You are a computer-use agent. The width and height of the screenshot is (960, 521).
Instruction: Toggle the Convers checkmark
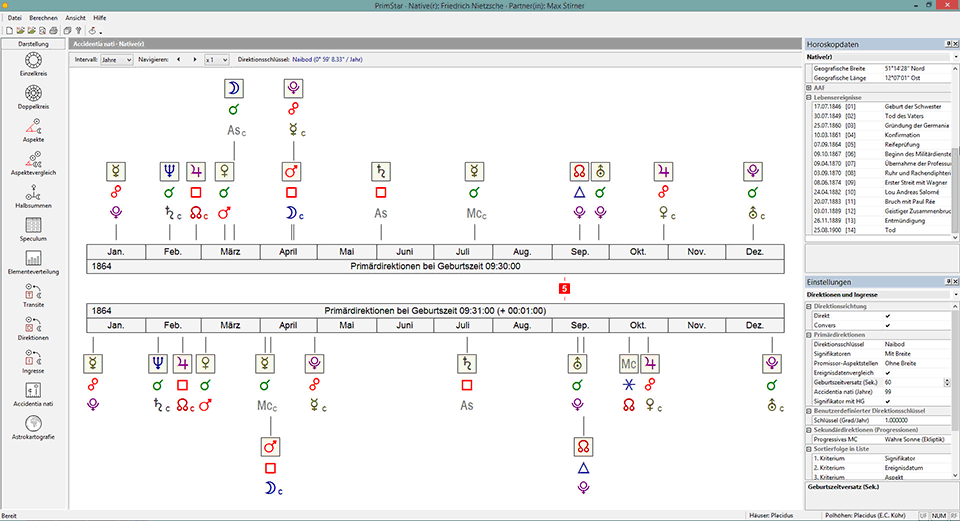point(888,325)
